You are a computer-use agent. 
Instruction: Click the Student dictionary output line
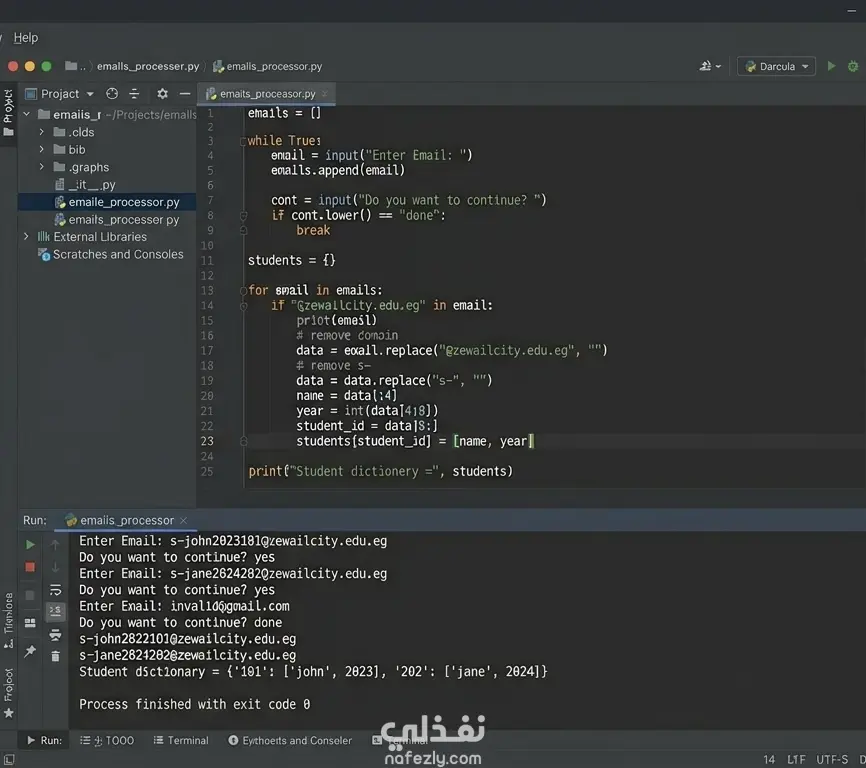[313, 672]
